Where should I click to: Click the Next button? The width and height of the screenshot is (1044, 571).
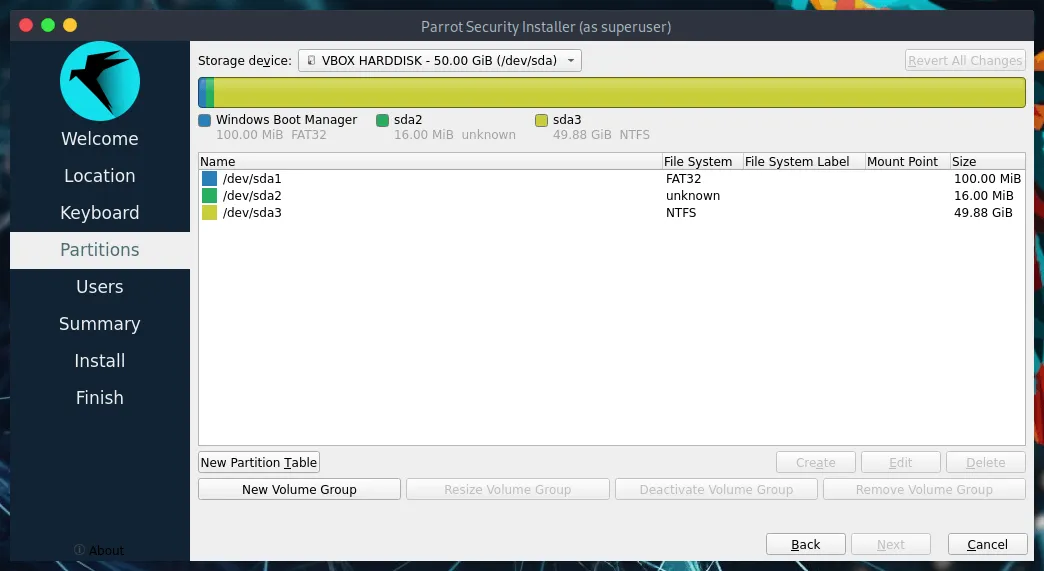click(890, 544)
